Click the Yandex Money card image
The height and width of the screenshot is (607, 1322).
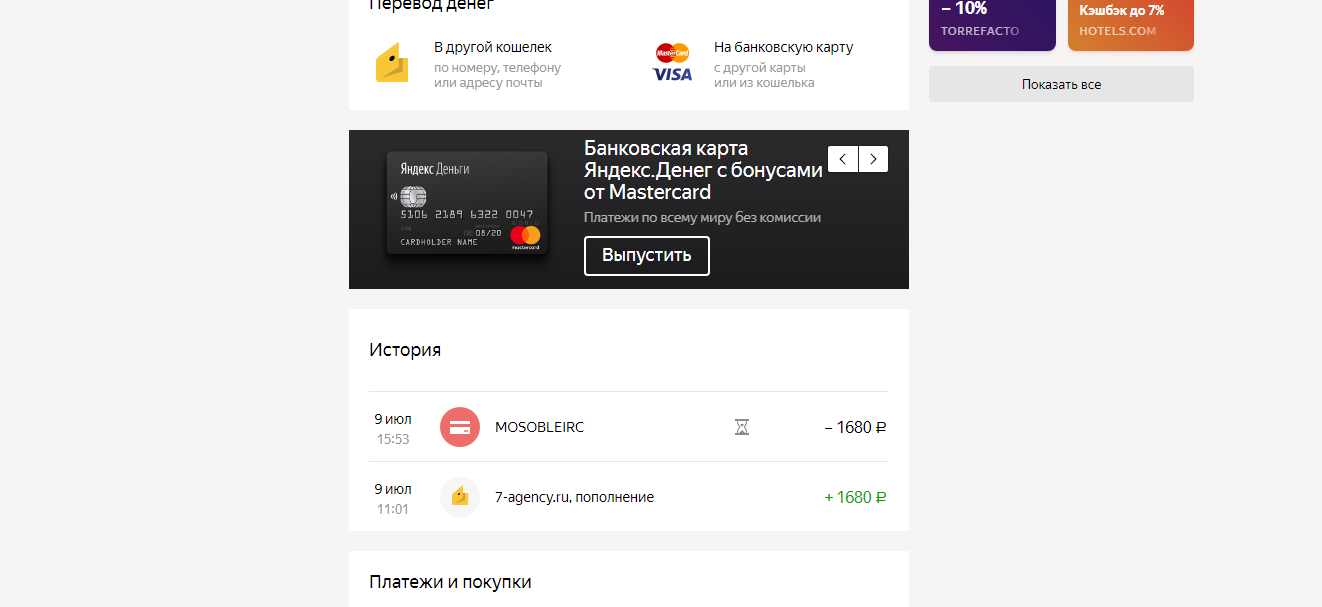[x=467, y=203]
